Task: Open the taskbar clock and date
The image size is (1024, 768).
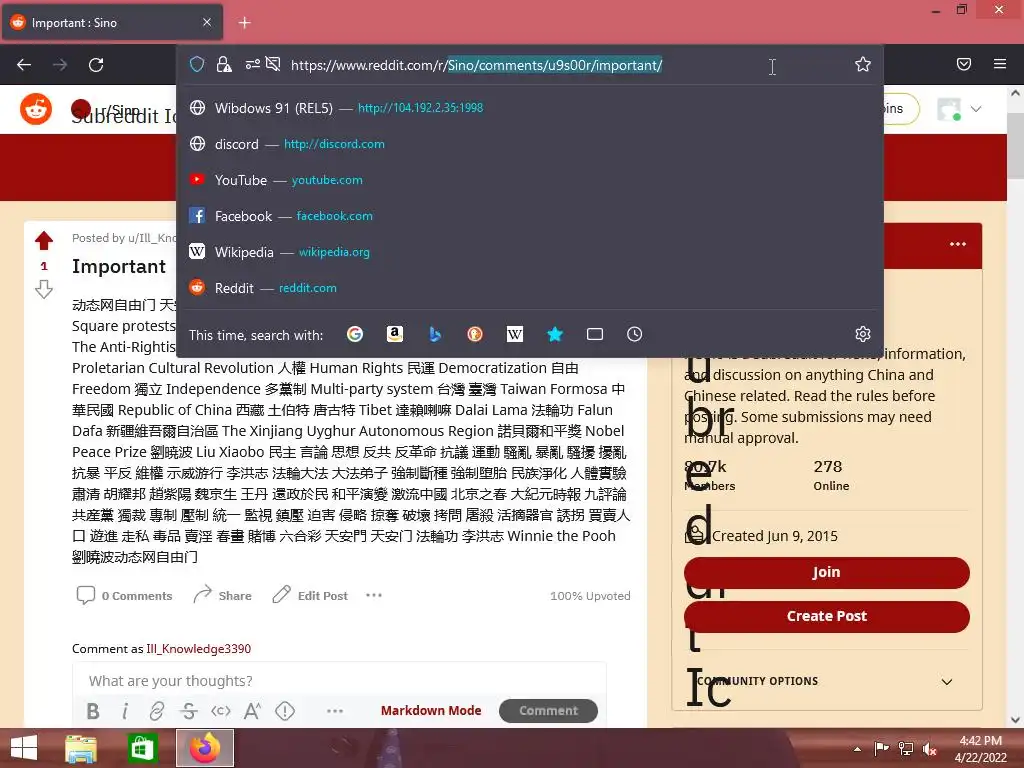Action: tap(981, 749)
